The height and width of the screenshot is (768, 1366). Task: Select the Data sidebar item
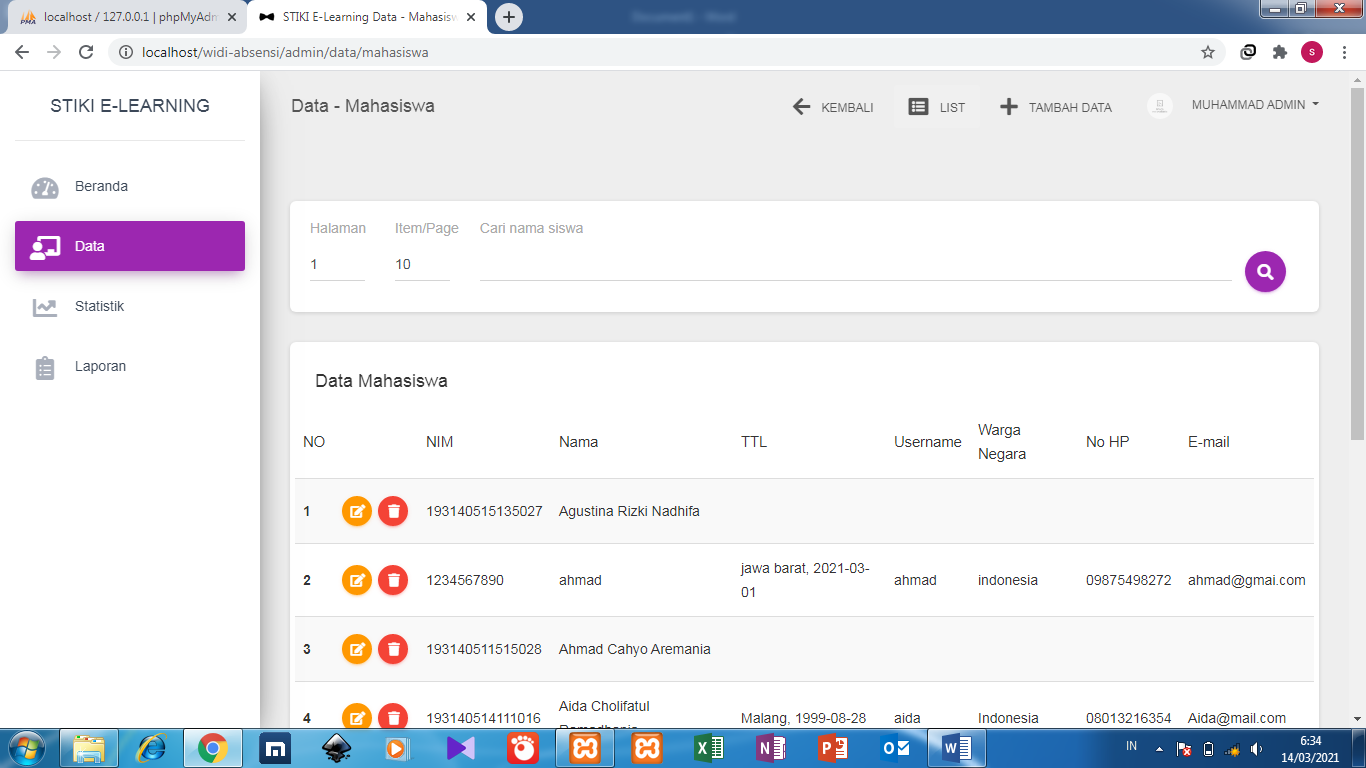(x=130, y=246)
